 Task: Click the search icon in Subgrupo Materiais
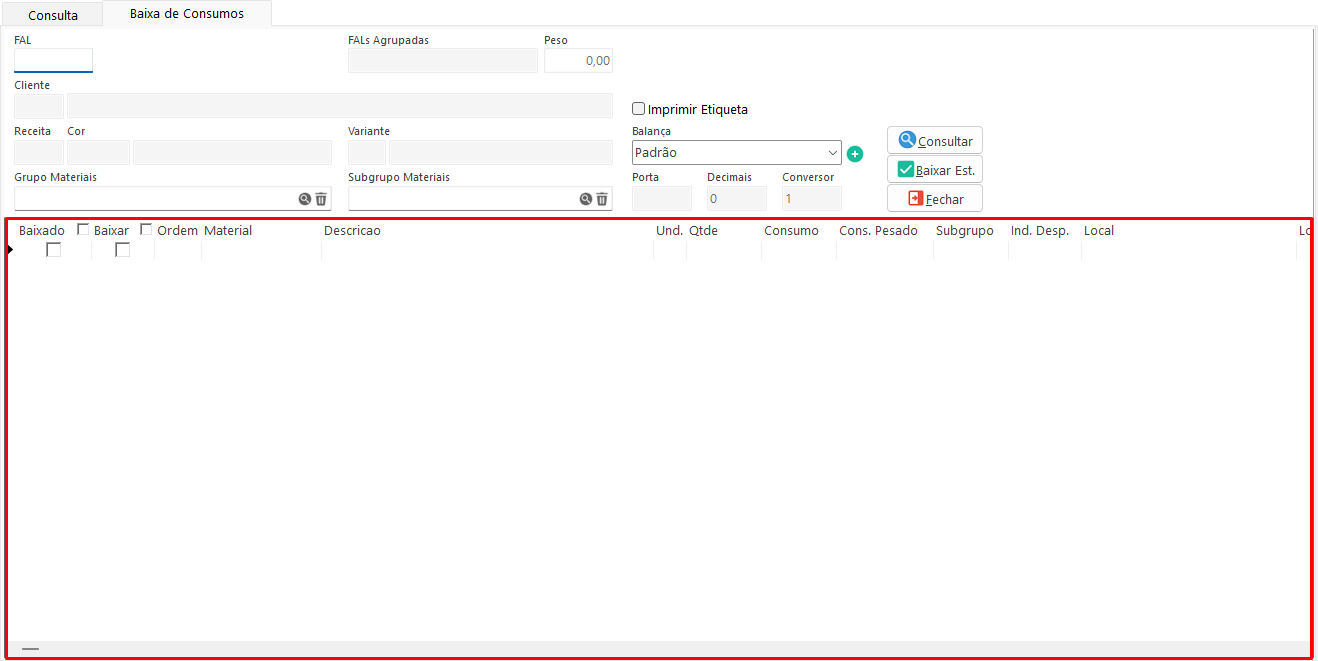pos(585,199)
